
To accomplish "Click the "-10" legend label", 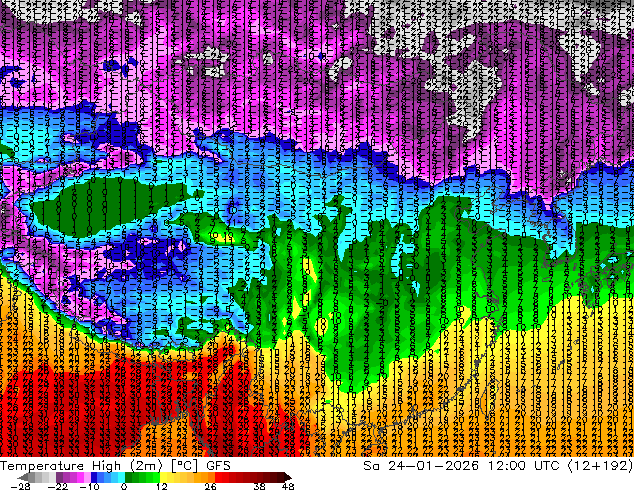I will click(89, 486).
